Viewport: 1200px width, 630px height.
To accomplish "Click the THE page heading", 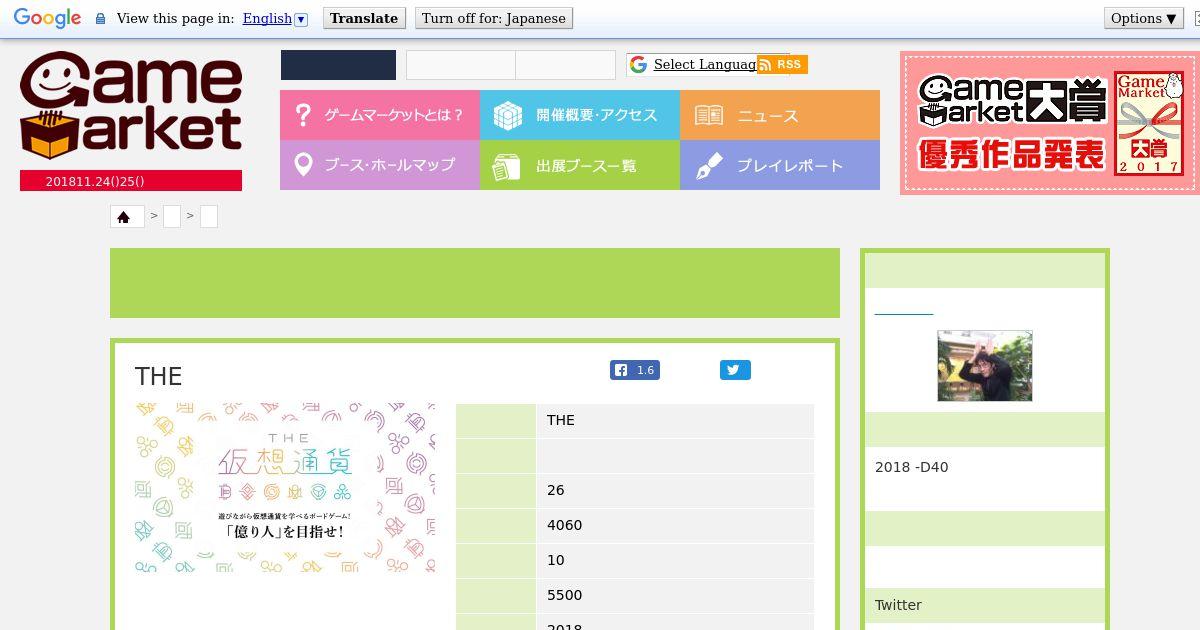I will 158,376.
